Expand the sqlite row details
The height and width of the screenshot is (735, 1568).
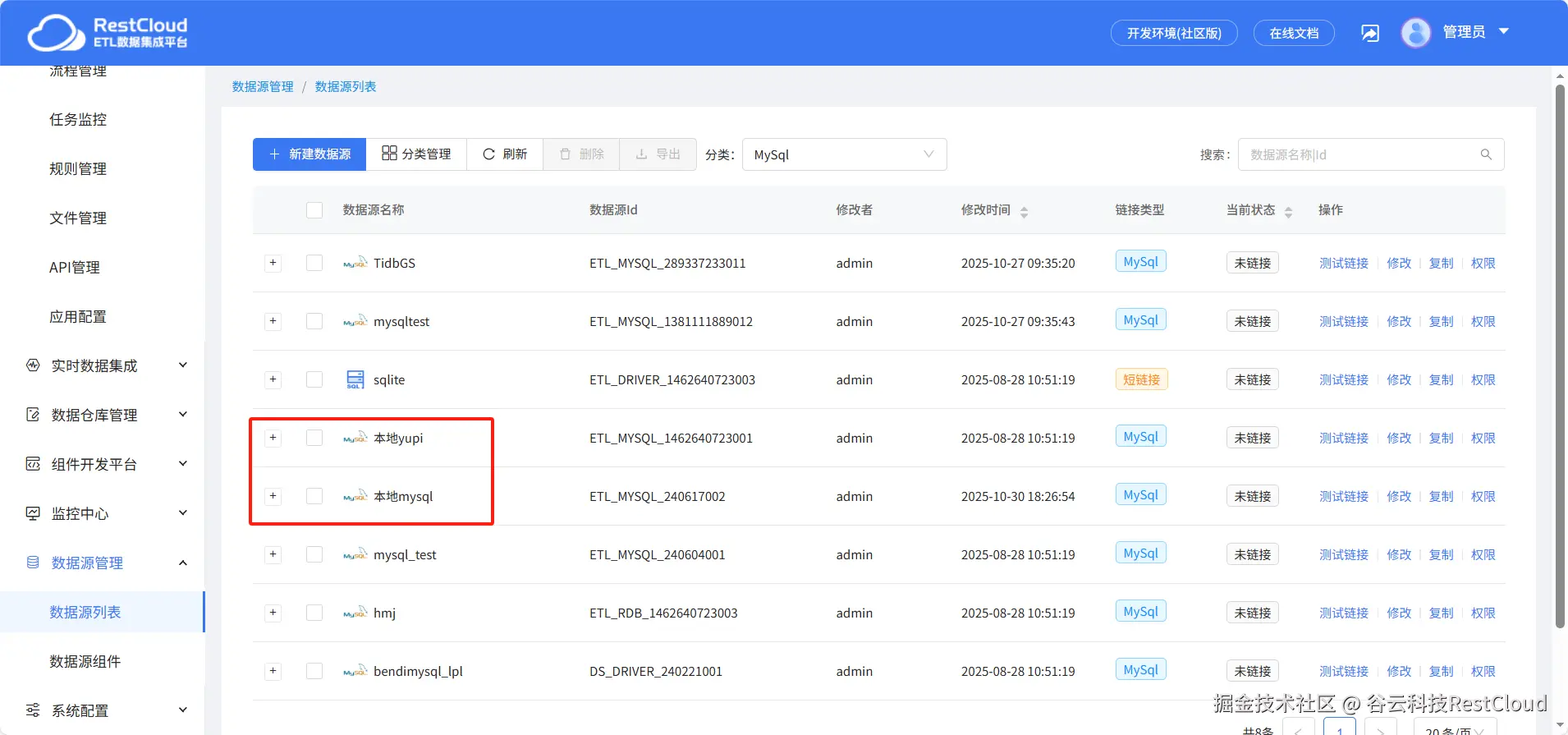pyautogui.click(x=273, y=379)
